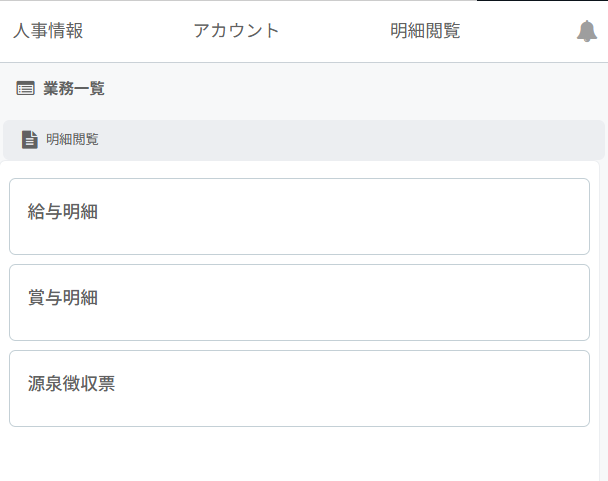Click the 業務一覧 heading text

tap(74, 89)
